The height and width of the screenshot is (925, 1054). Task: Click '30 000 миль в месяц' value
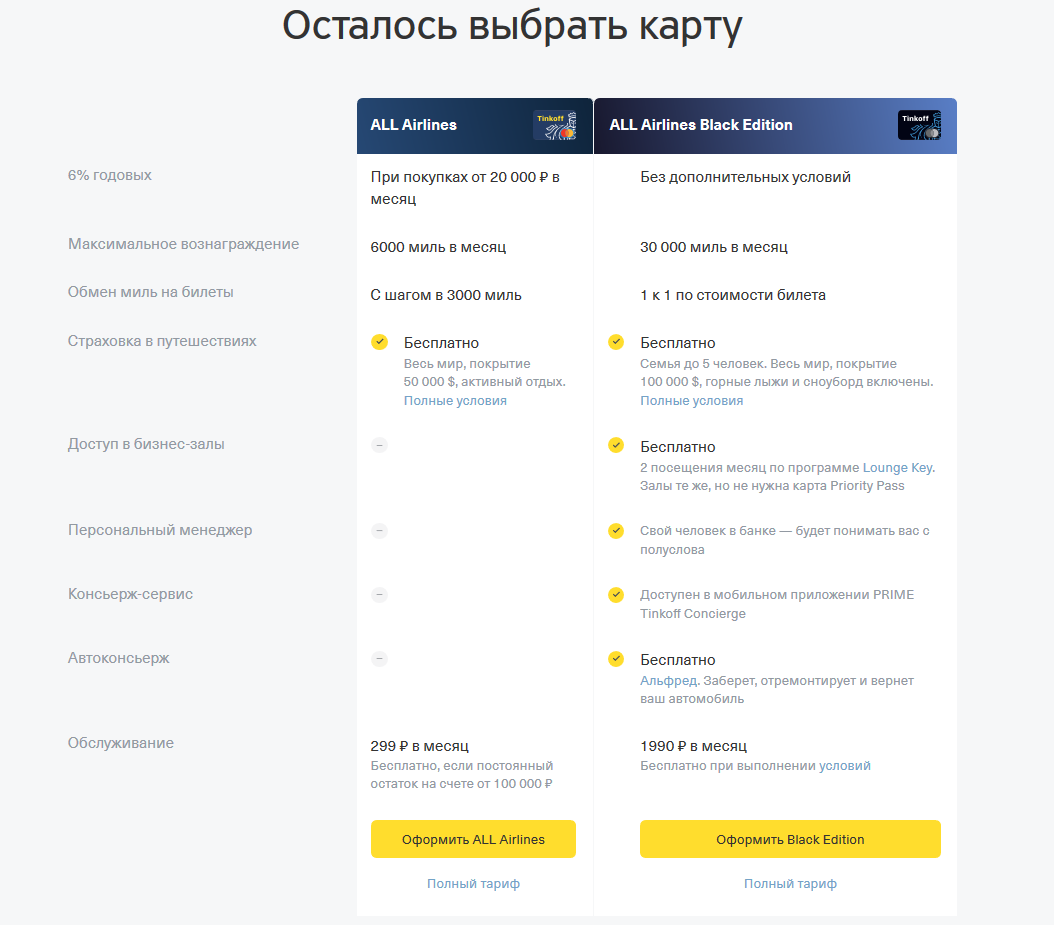(713, 247)
